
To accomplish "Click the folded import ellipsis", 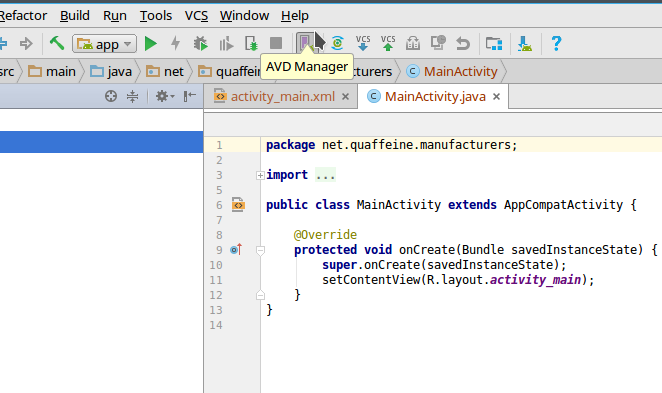I will pyautogui.click(x=326, y=175).
